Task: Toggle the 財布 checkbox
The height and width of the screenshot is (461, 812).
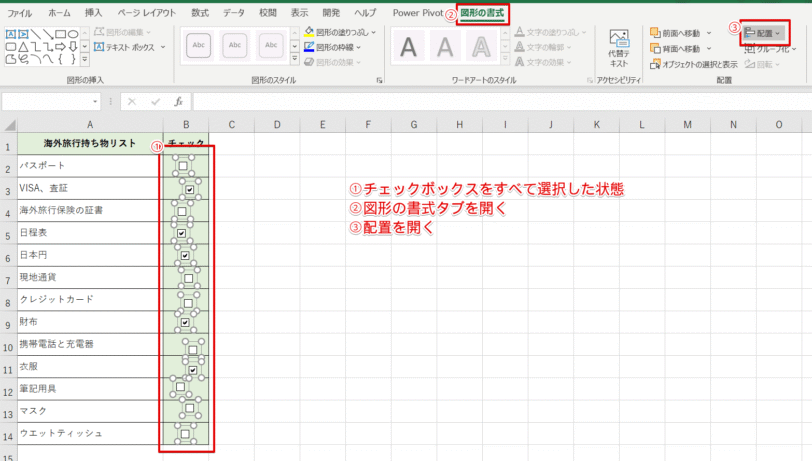Action: [x=185, y=322]
